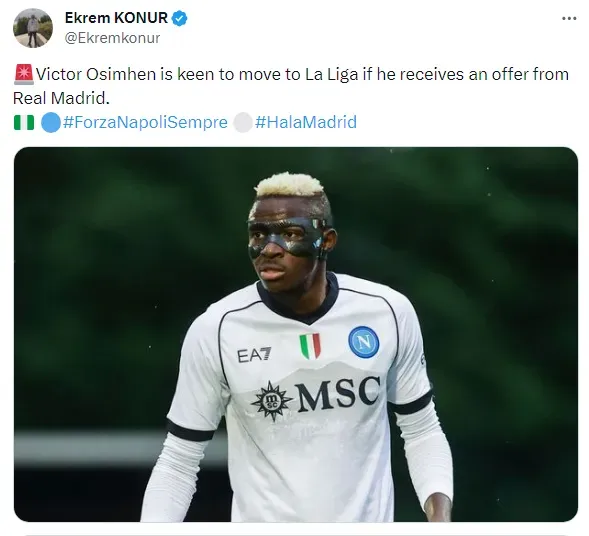Screen dimensions: 589x536
Task: Open the #ForzaNapoliSempre hashtag
Action: [145, 122]
